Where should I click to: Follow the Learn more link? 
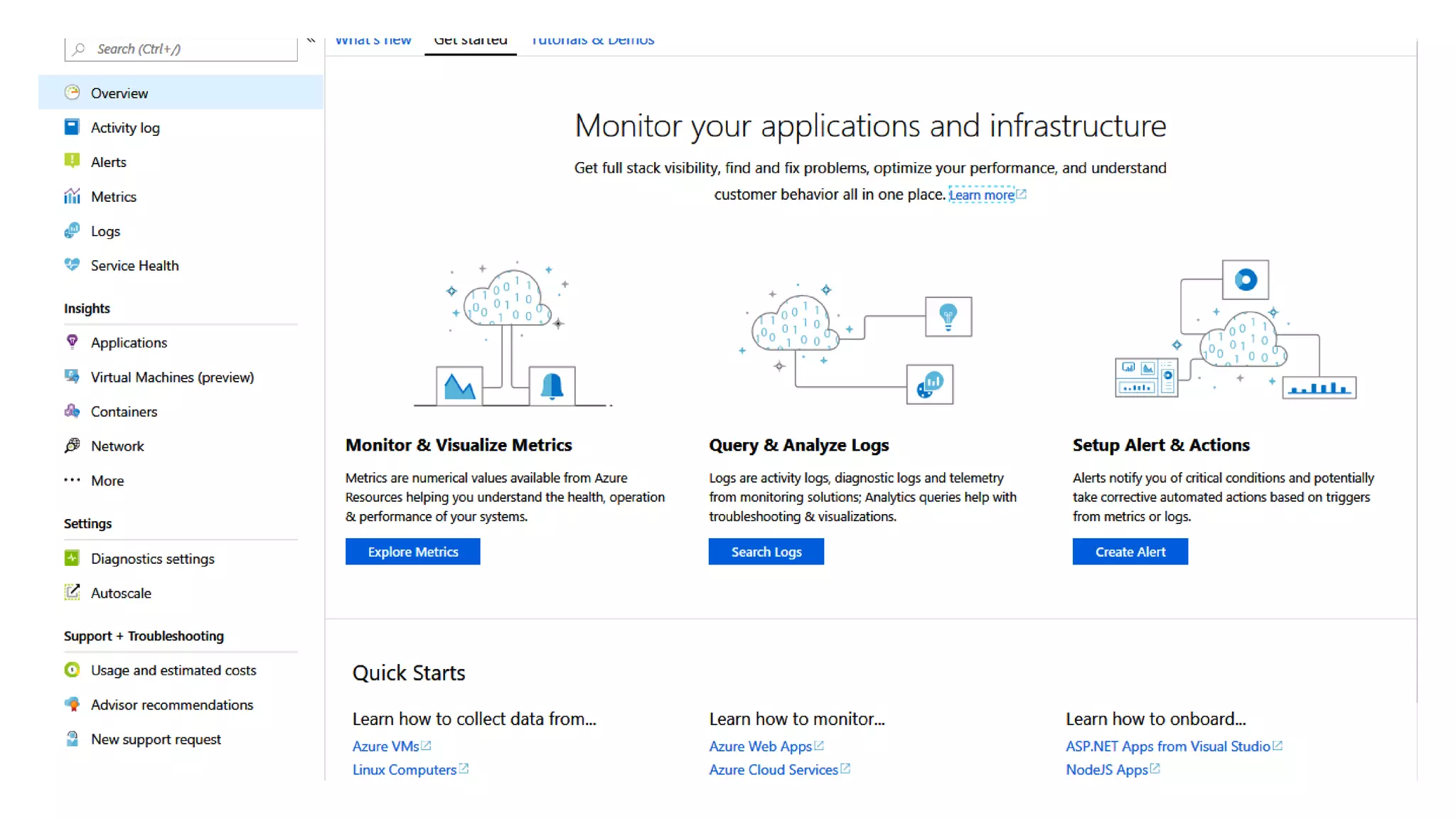point(981,195)
